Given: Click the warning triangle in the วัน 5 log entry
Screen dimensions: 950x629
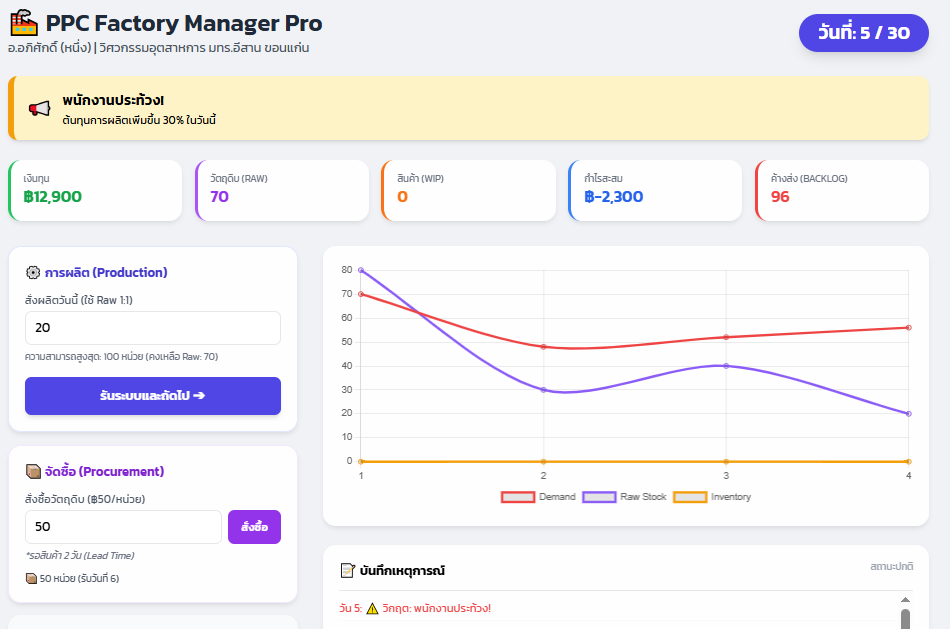Looking at the screenshot, I should [x=372, y=608].
